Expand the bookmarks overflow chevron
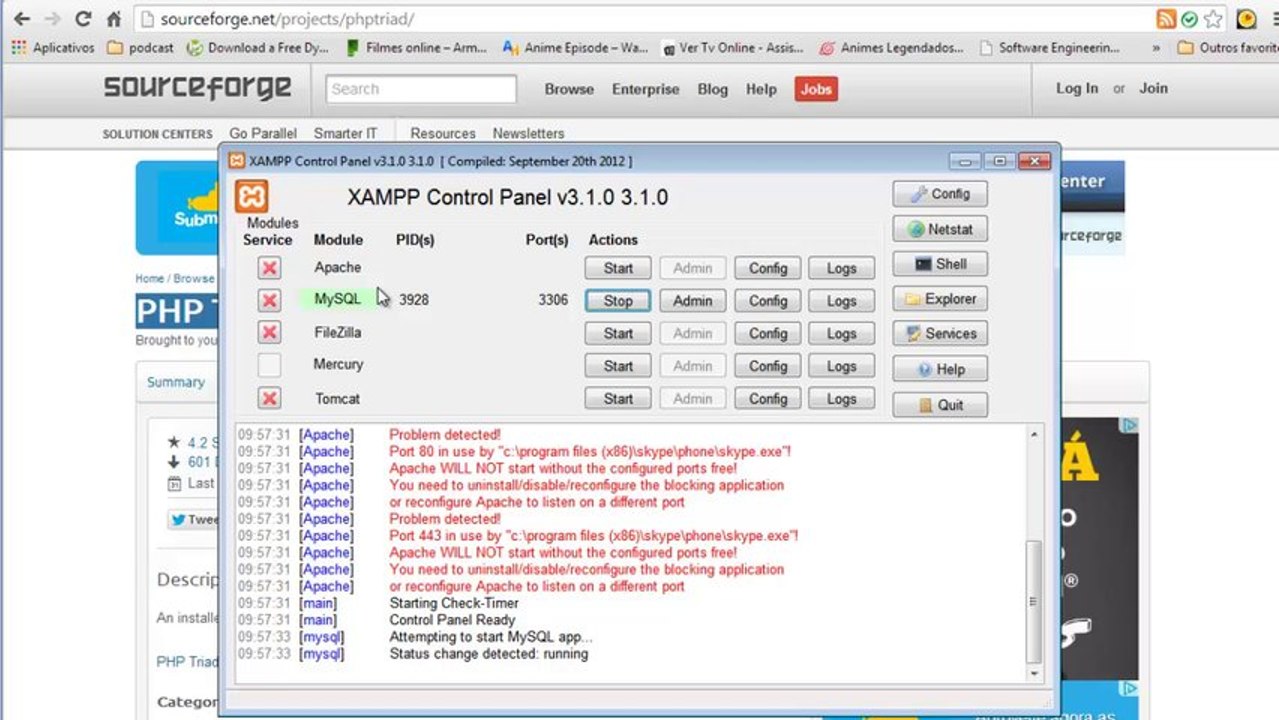 tap(1156, 47)
